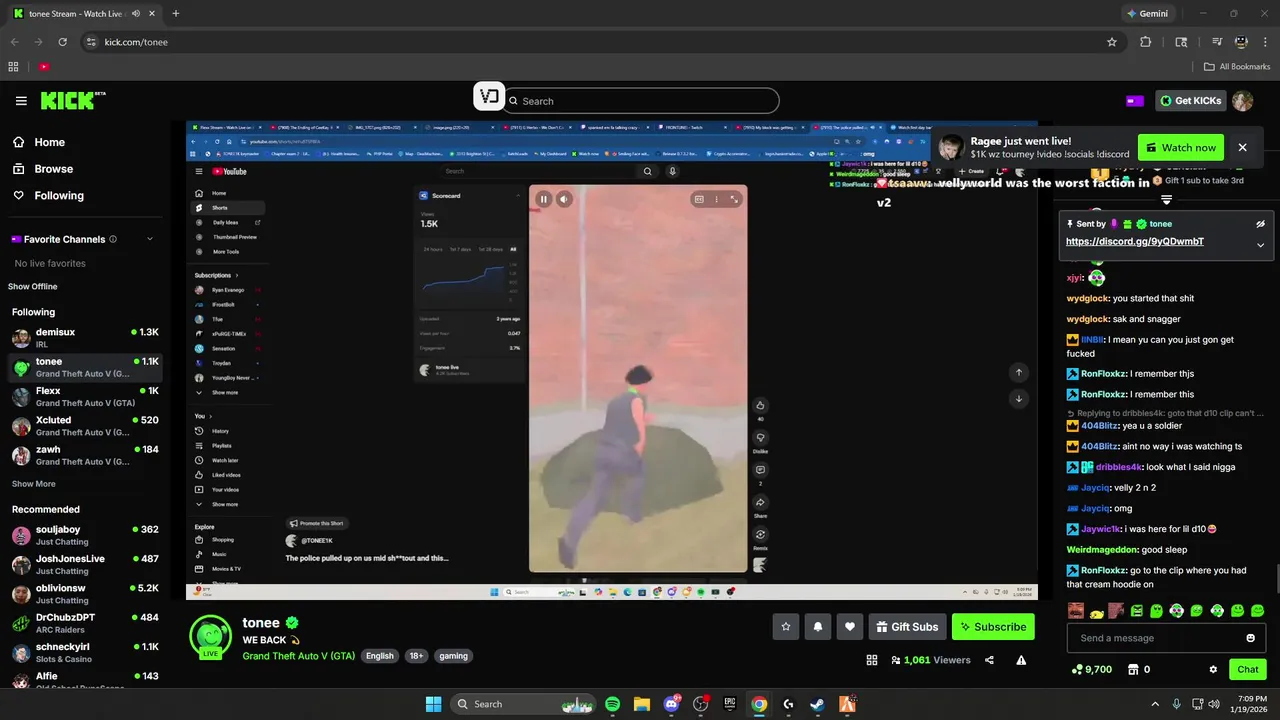The height and width of the screenshot is (720, 1280).
Task: Open Flexx channel in Following
Action: pos(85,396)
